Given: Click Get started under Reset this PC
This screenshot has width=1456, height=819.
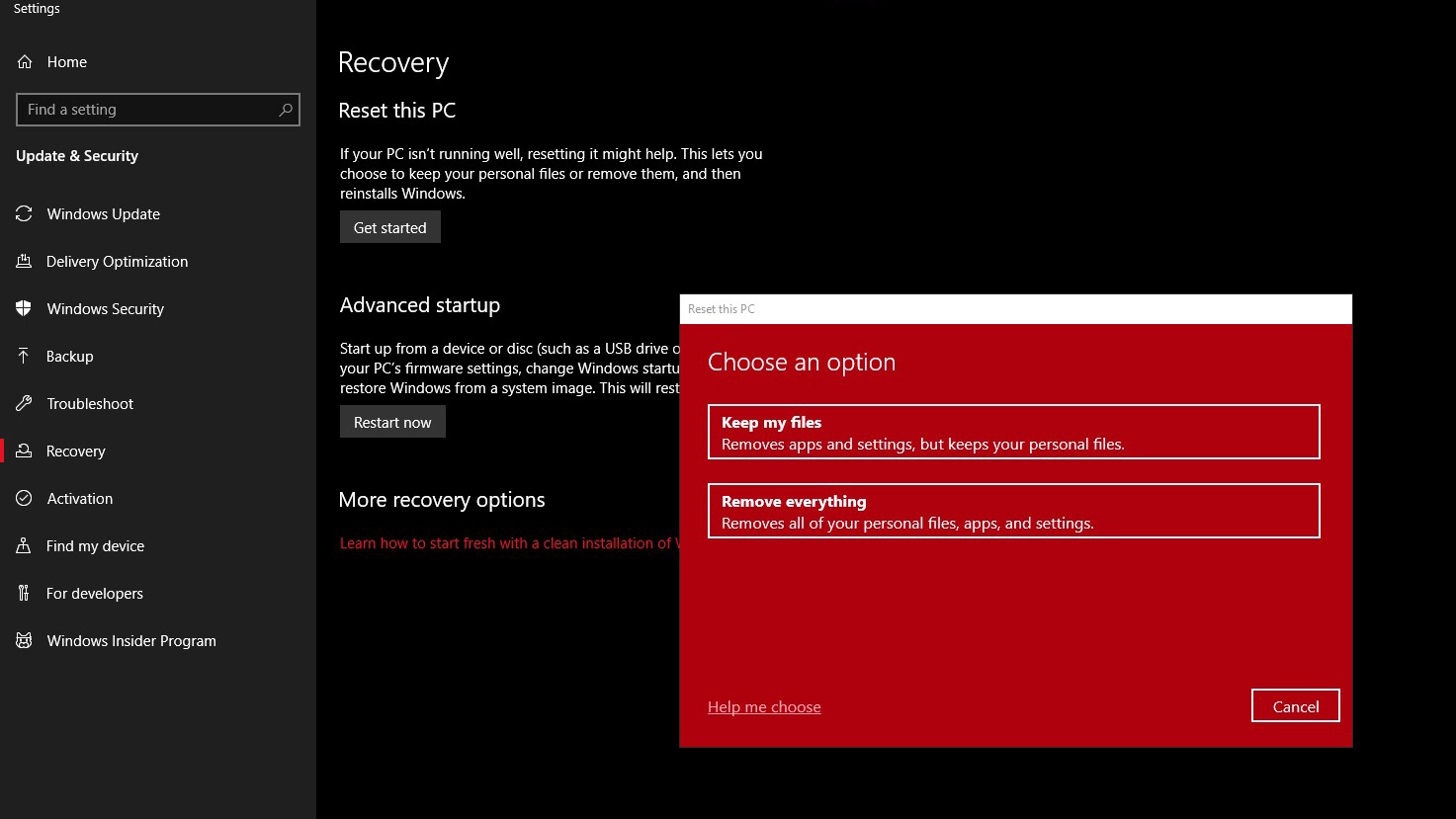Looking at the screenshot, I should 390,227.
